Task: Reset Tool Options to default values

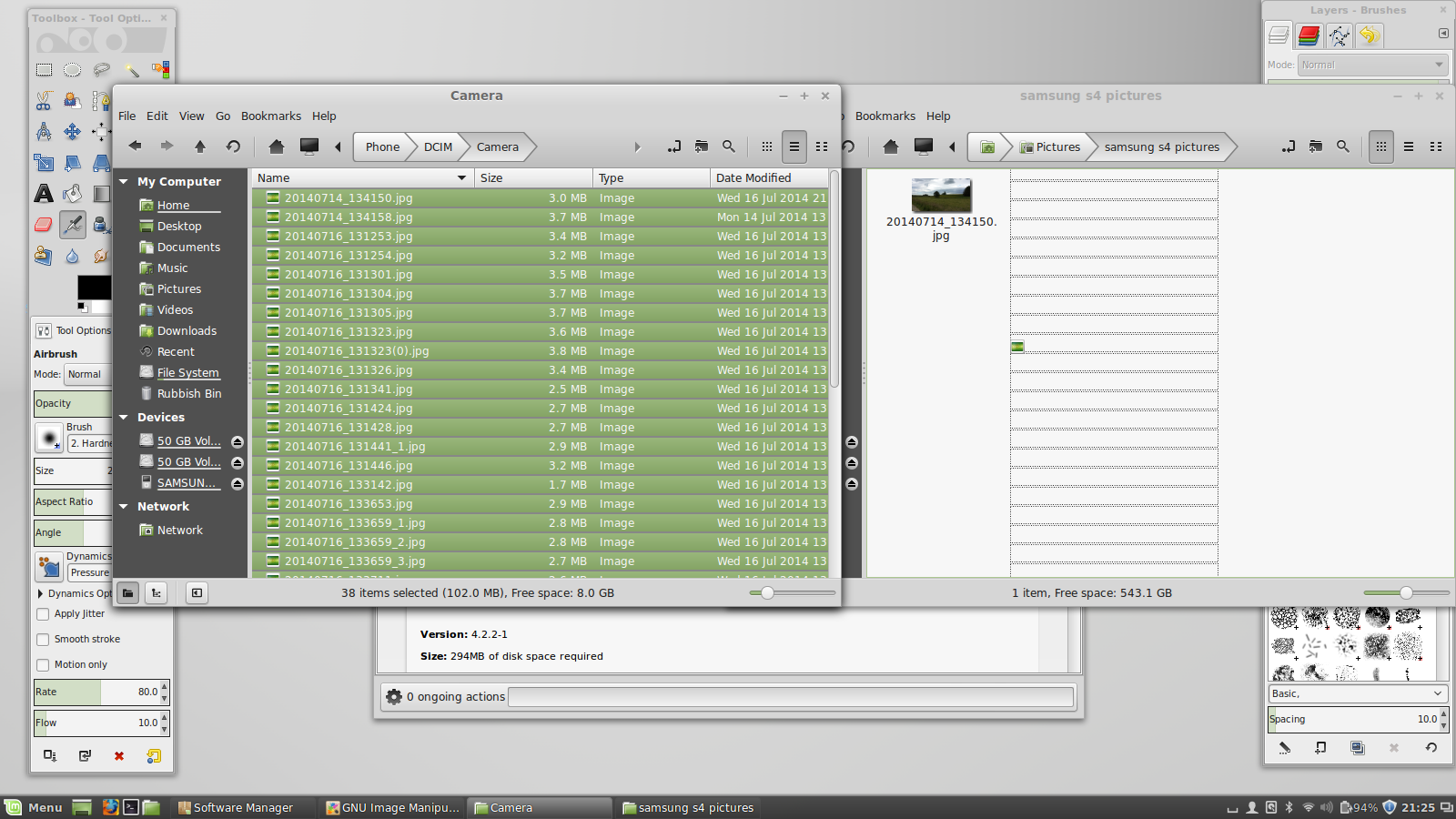Action: pos(154,755)
